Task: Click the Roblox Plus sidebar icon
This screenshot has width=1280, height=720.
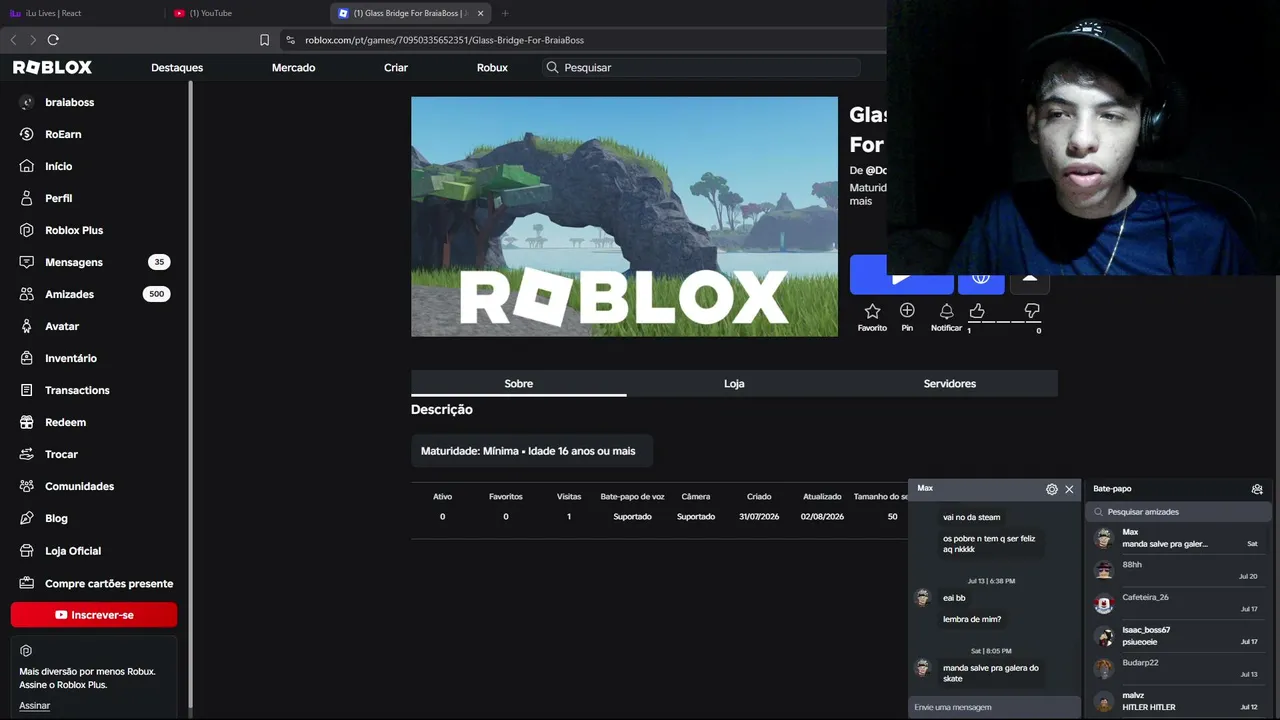Action: 27,230
